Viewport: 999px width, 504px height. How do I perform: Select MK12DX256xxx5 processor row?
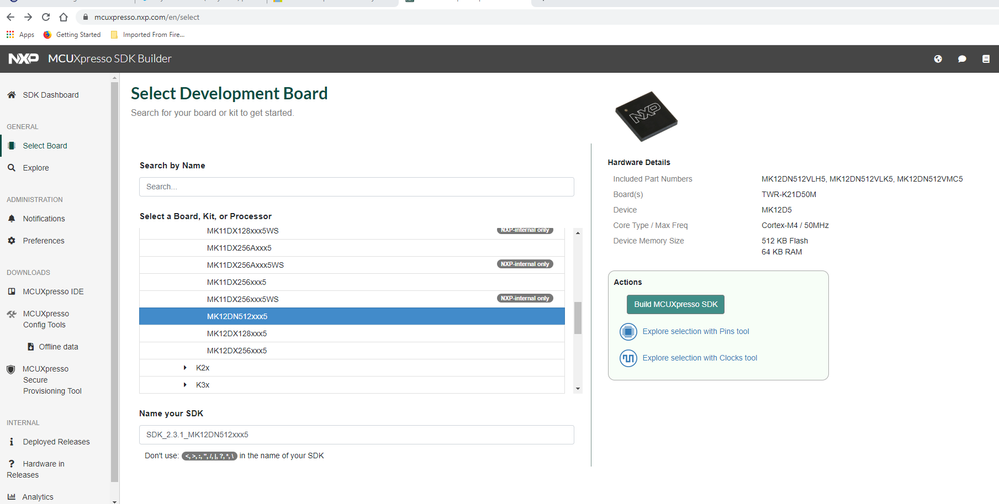(352, 351)
